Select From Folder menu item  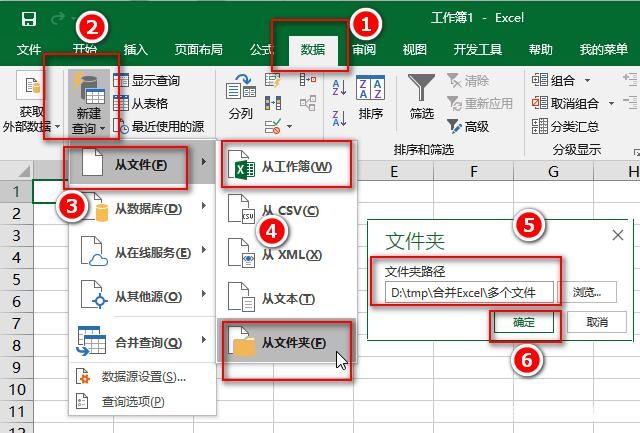(286, 343)
